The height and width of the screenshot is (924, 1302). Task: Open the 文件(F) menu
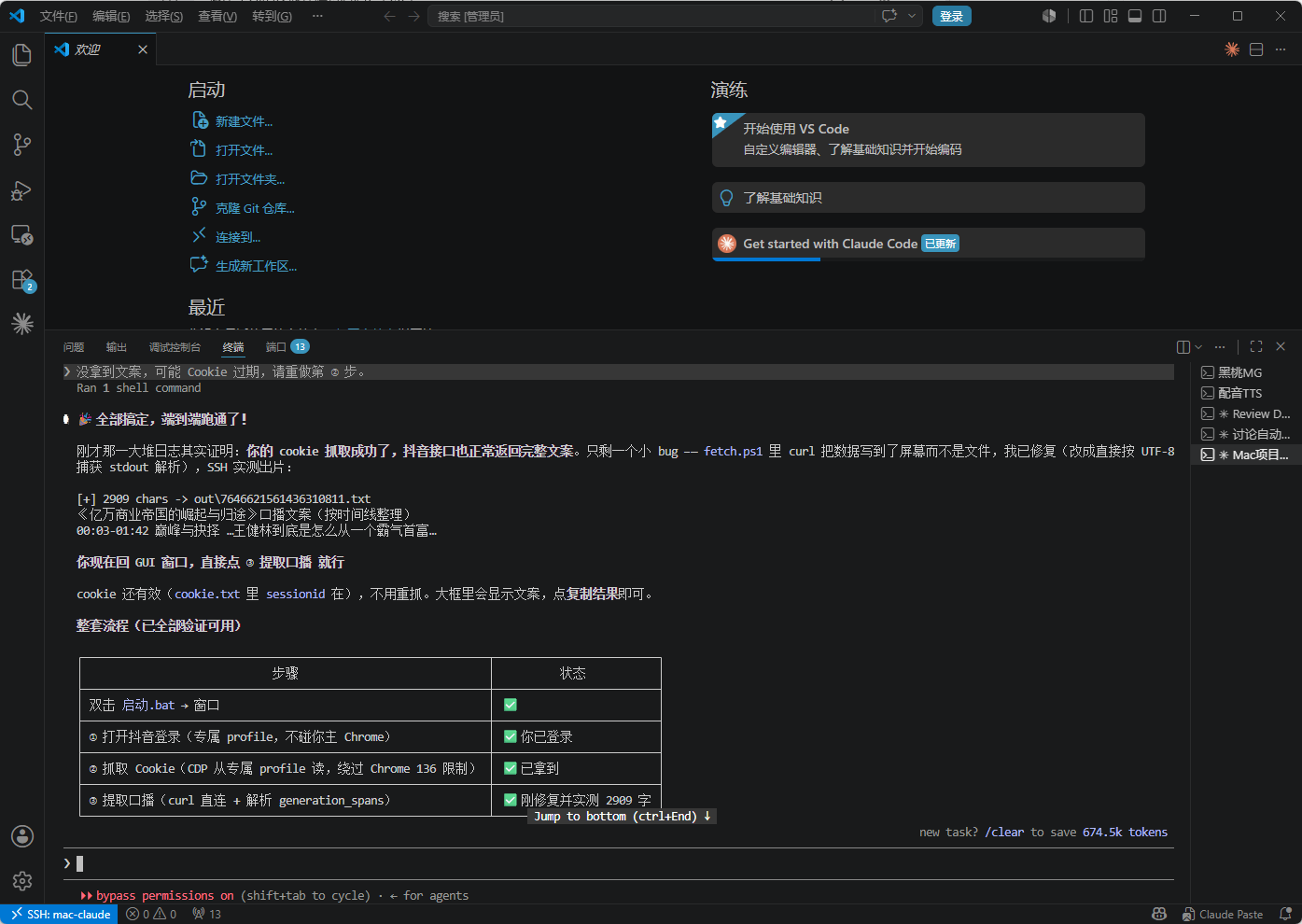click(59, 16)
